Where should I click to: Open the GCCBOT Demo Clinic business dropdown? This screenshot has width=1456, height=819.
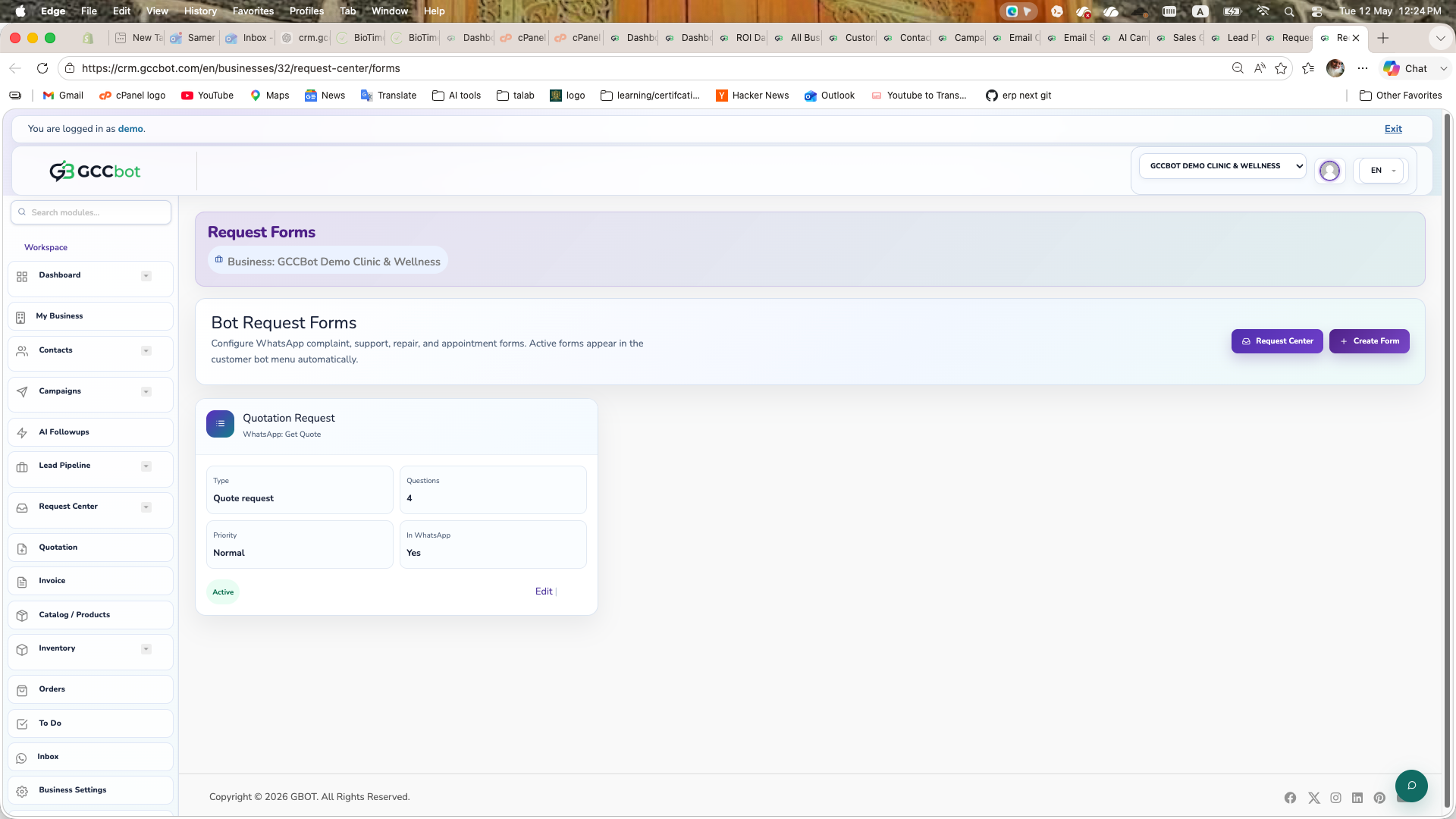[1222, 166]
